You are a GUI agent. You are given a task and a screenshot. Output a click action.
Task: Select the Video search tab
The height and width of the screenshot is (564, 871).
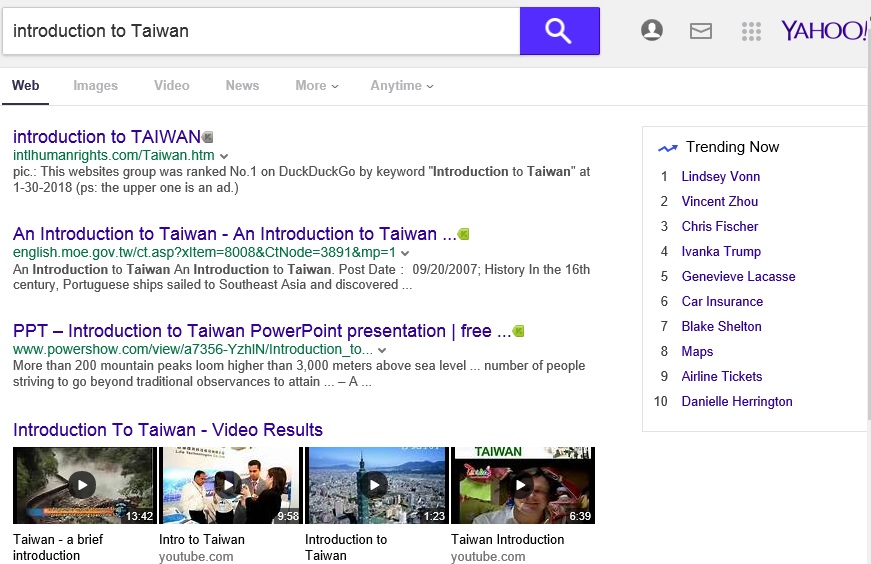171,86
